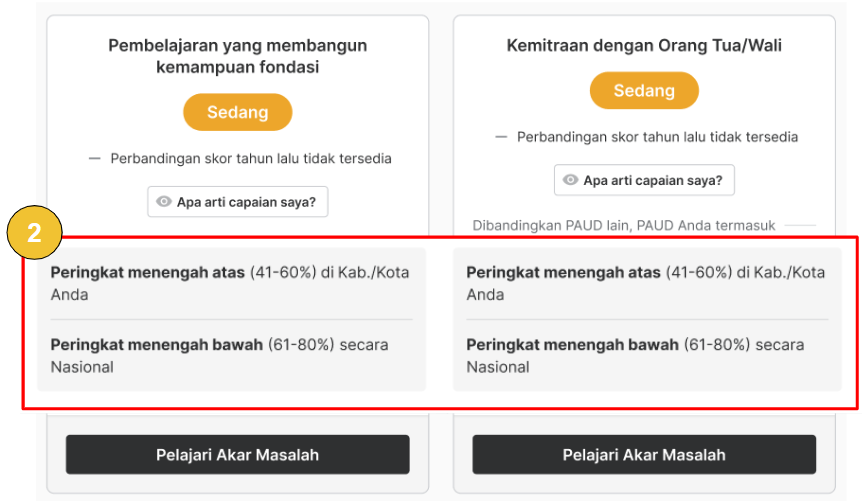Select Sedang badge under Pembelajaran kemampuan fondasi
862x501 pixels.
pos(237,112)
